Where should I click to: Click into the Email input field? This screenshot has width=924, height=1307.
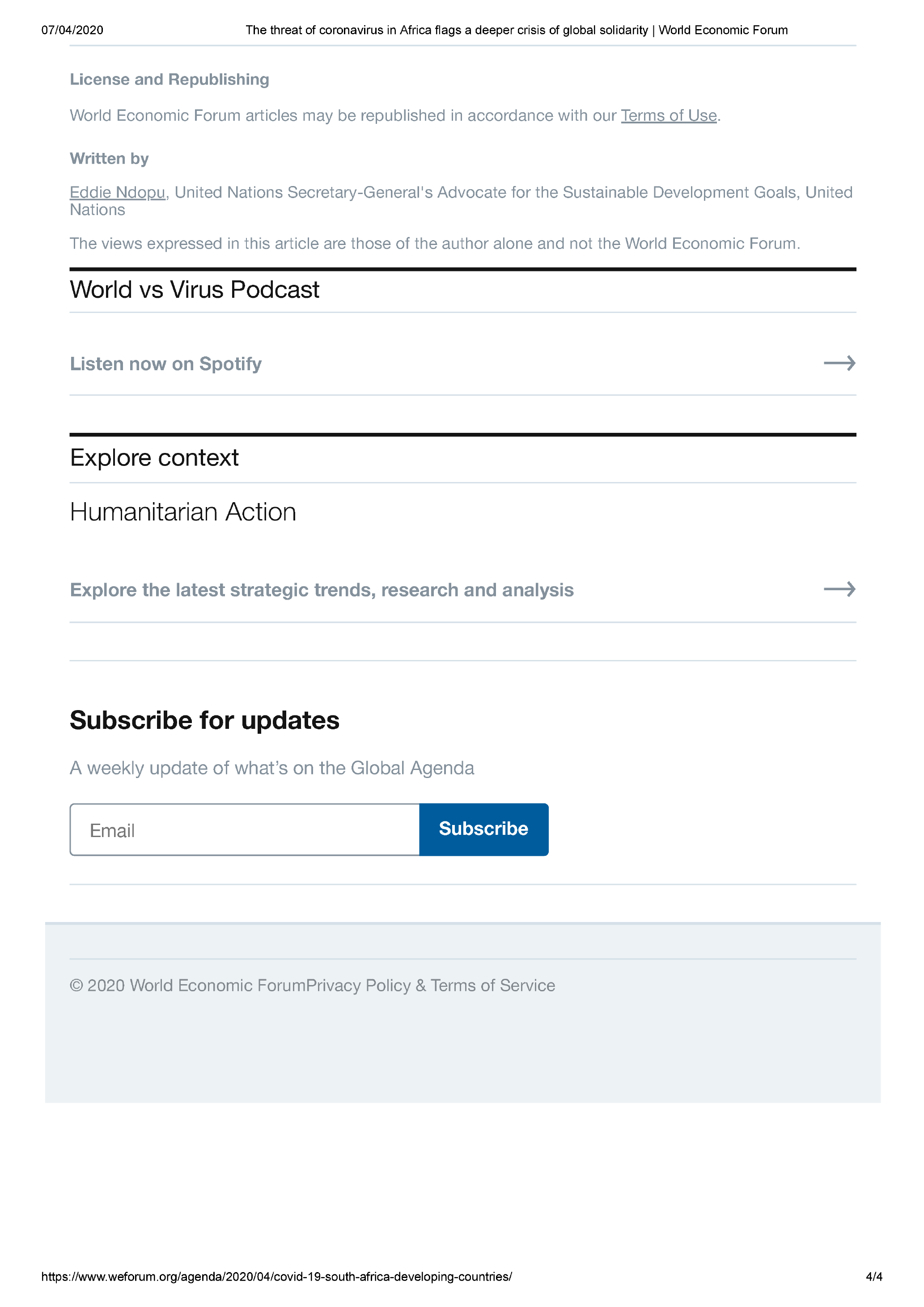click(x=245, y=830)
